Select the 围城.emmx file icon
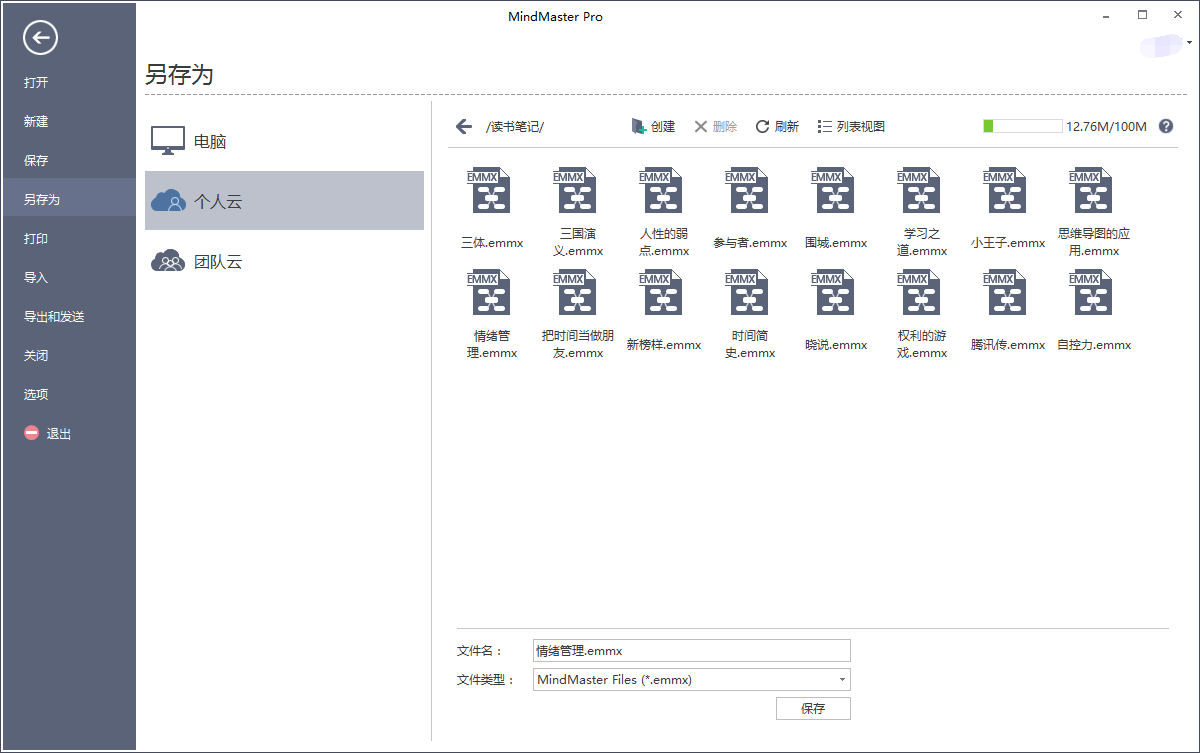 coord(832,190)
